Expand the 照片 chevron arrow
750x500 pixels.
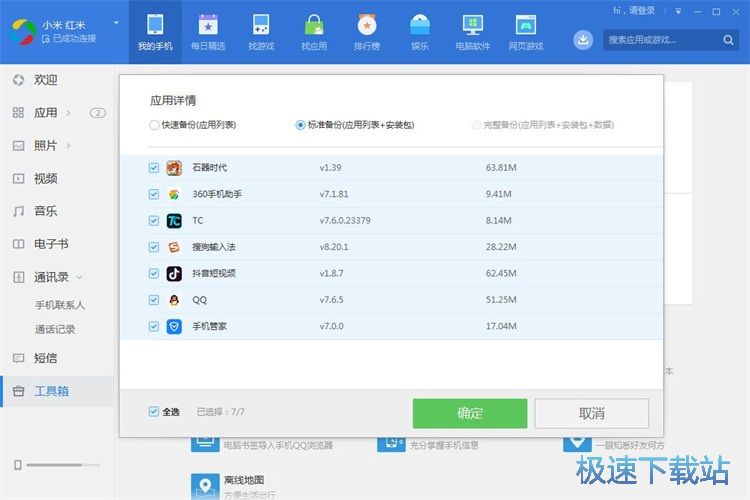point(68,145)
